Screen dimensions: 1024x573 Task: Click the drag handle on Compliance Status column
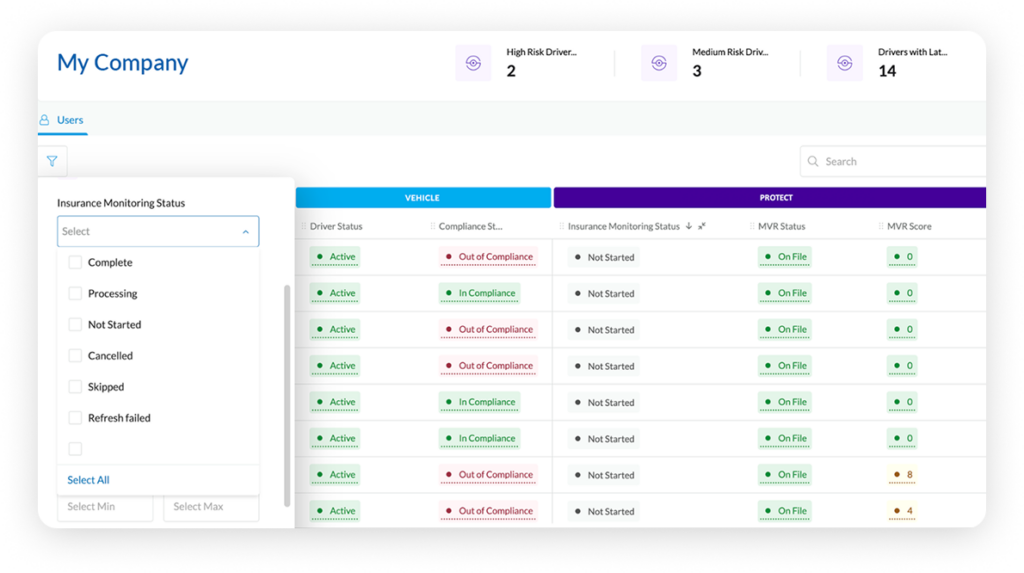(x=433, y=227)
